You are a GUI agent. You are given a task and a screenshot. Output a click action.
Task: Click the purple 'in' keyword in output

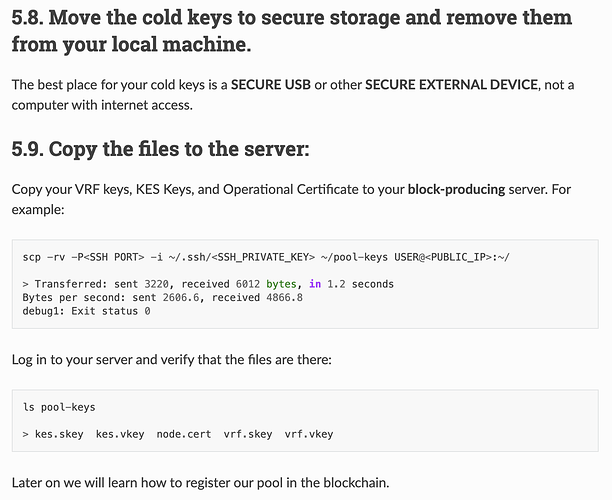315,284
